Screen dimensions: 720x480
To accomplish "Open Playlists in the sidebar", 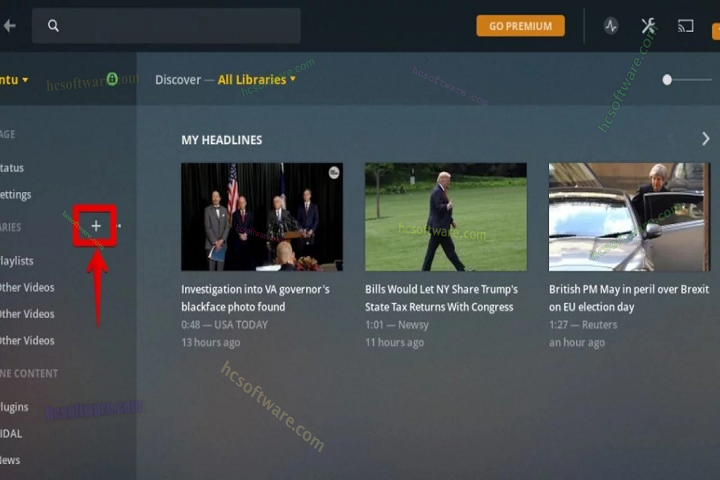I will point(17,261).
